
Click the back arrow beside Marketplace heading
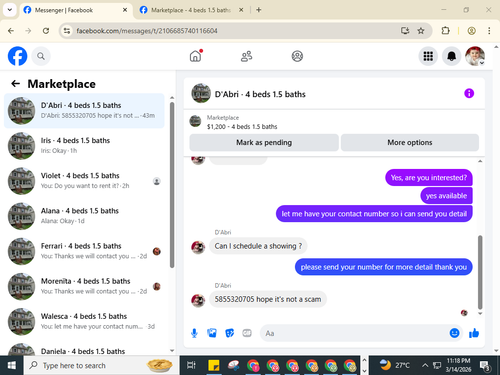click(x=16, y=84)
